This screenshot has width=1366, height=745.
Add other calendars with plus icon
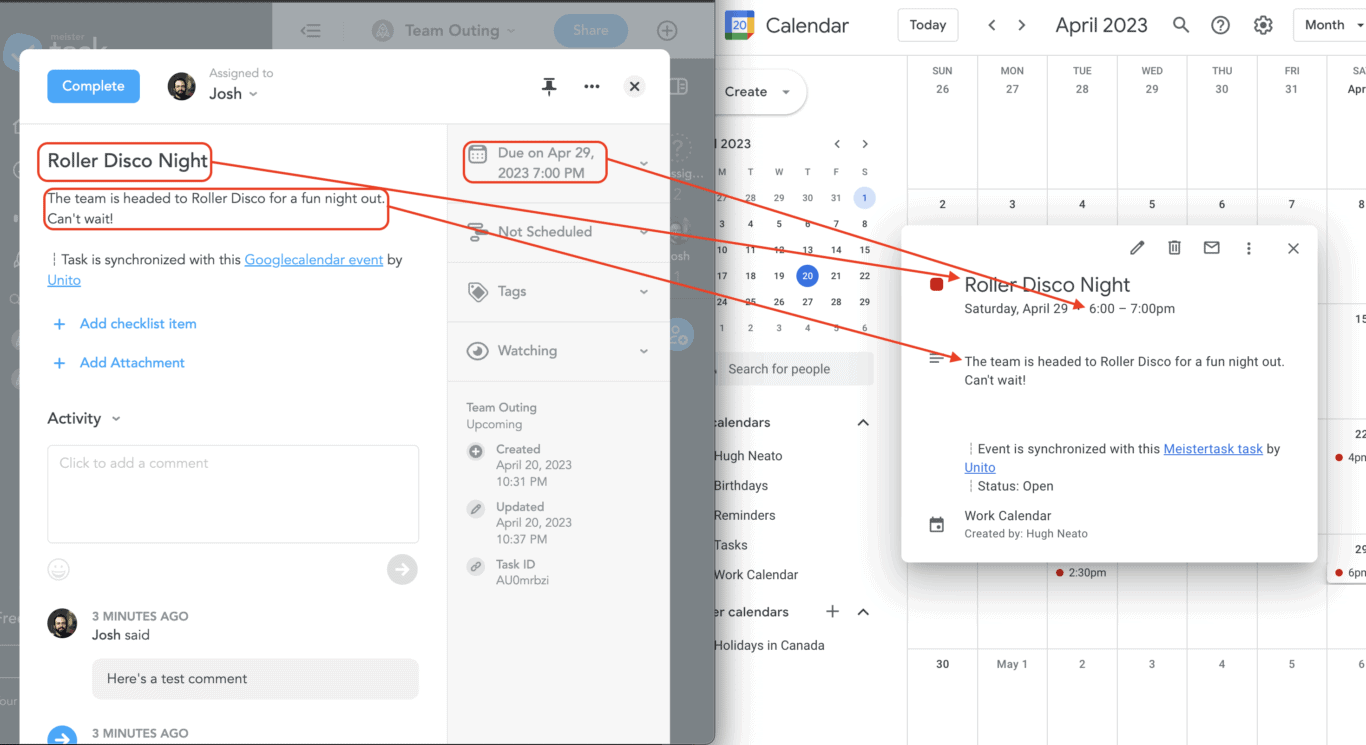point(832,612)
